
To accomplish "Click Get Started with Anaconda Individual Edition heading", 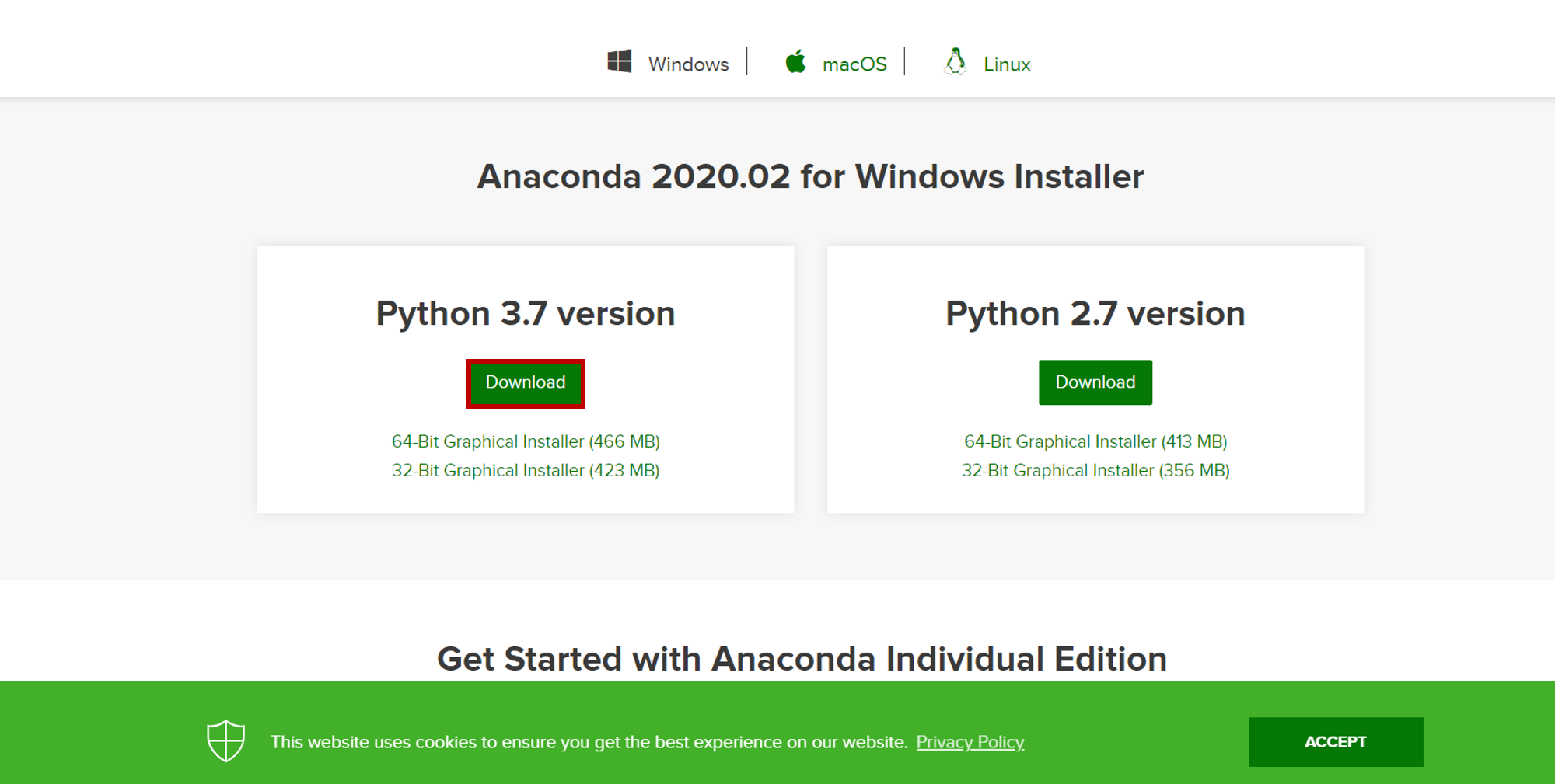I will pyautogui.click(x=802, y=659).
